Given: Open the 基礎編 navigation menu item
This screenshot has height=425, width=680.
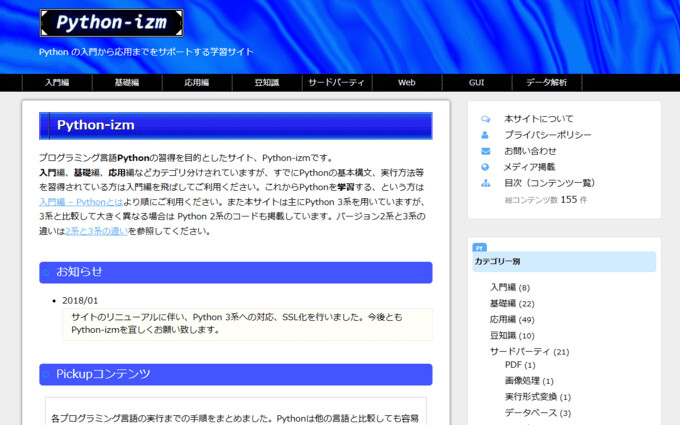Looking at the screenshot, I should pos(127,82).
